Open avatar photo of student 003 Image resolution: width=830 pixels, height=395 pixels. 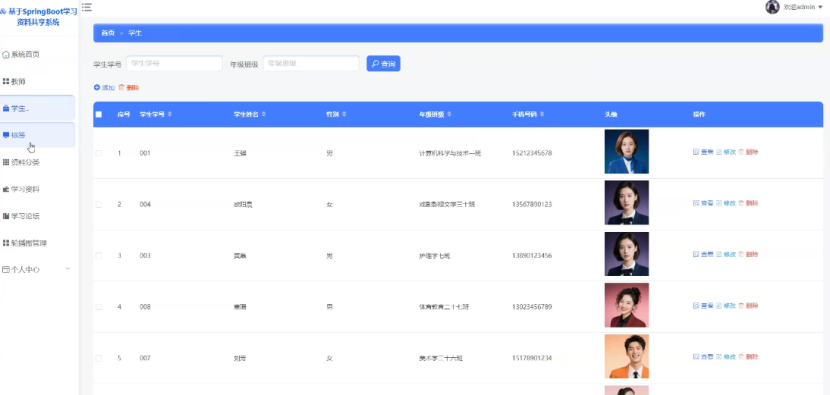pyautogui.click(x=627, y=254)
